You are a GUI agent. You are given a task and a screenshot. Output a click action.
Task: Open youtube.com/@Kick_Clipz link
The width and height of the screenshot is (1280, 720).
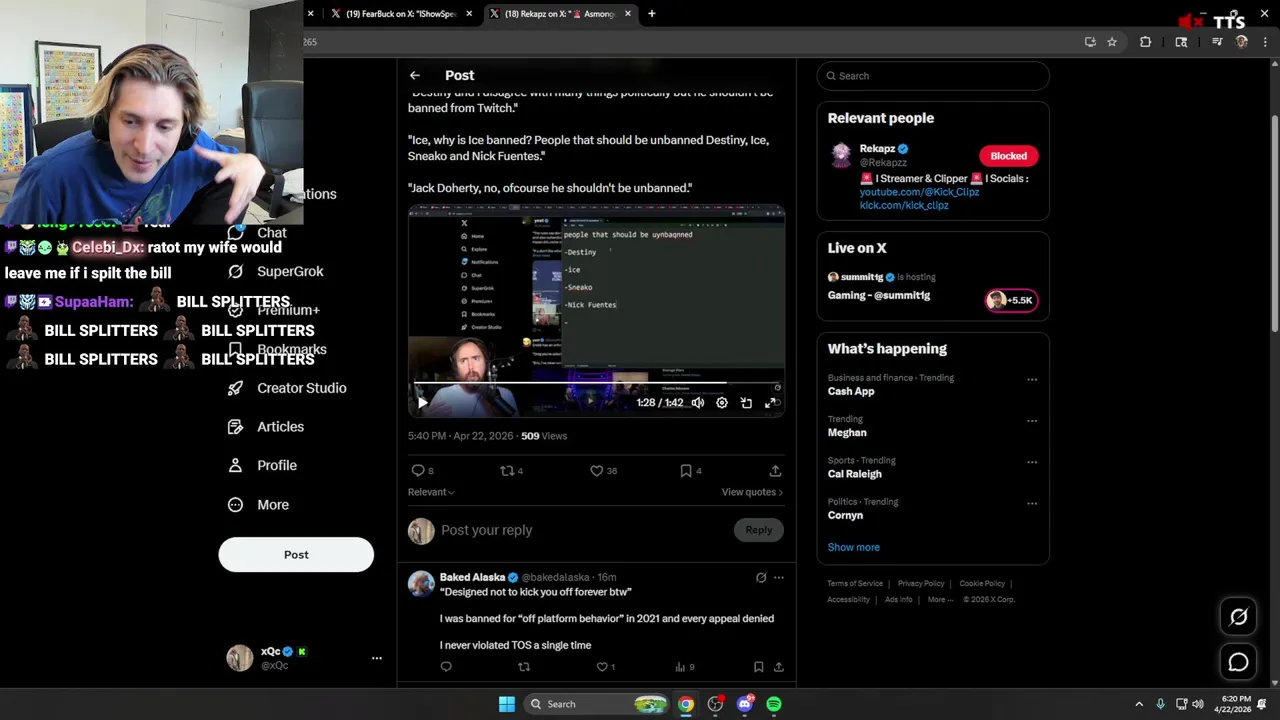(x=919, y=192)
